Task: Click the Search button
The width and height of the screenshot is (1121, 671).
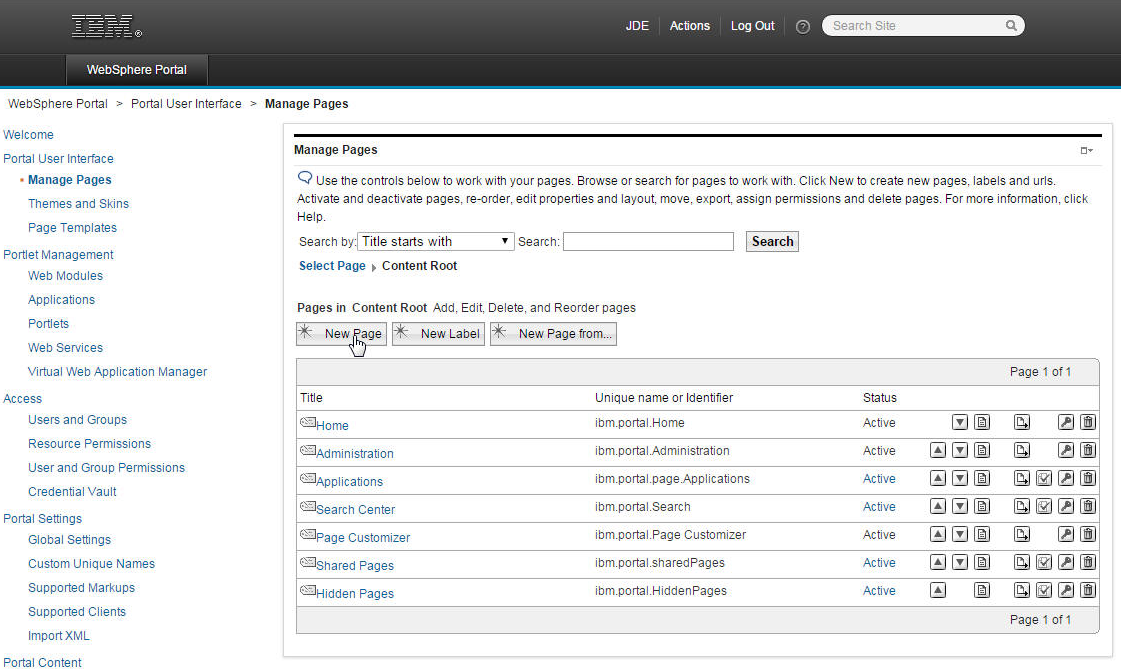Action: tap(772, 242)
